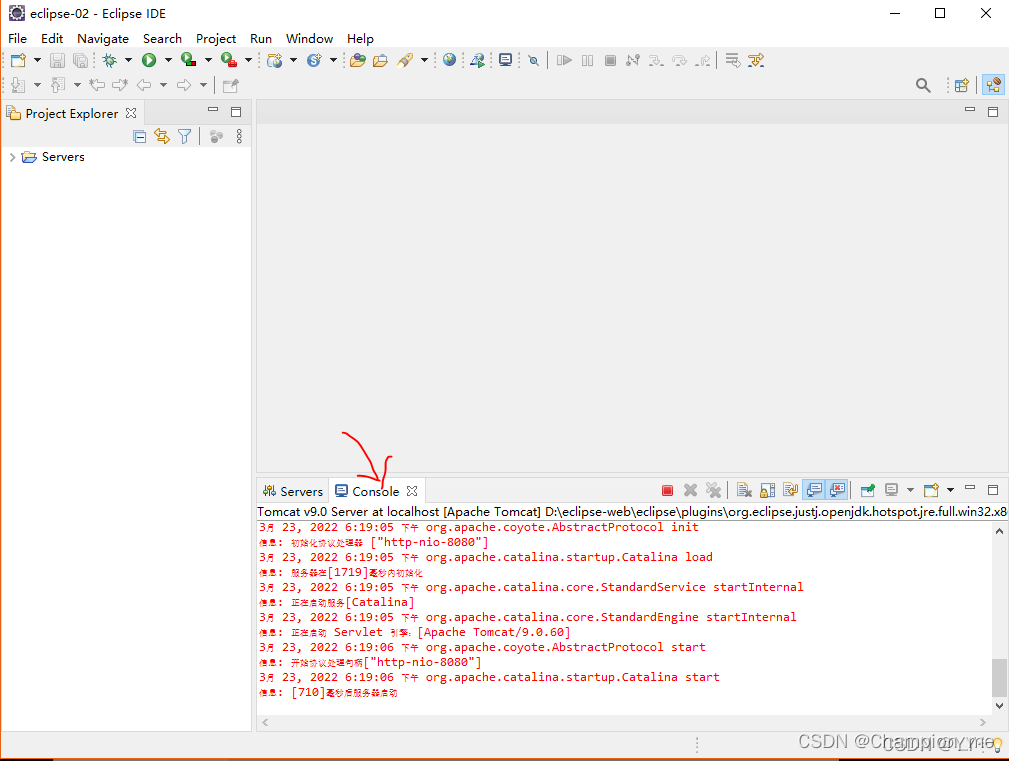This screenshot has width=1009, height=761.
Task: Select the Java EE perspective button
Action: [x=994, y=85]
